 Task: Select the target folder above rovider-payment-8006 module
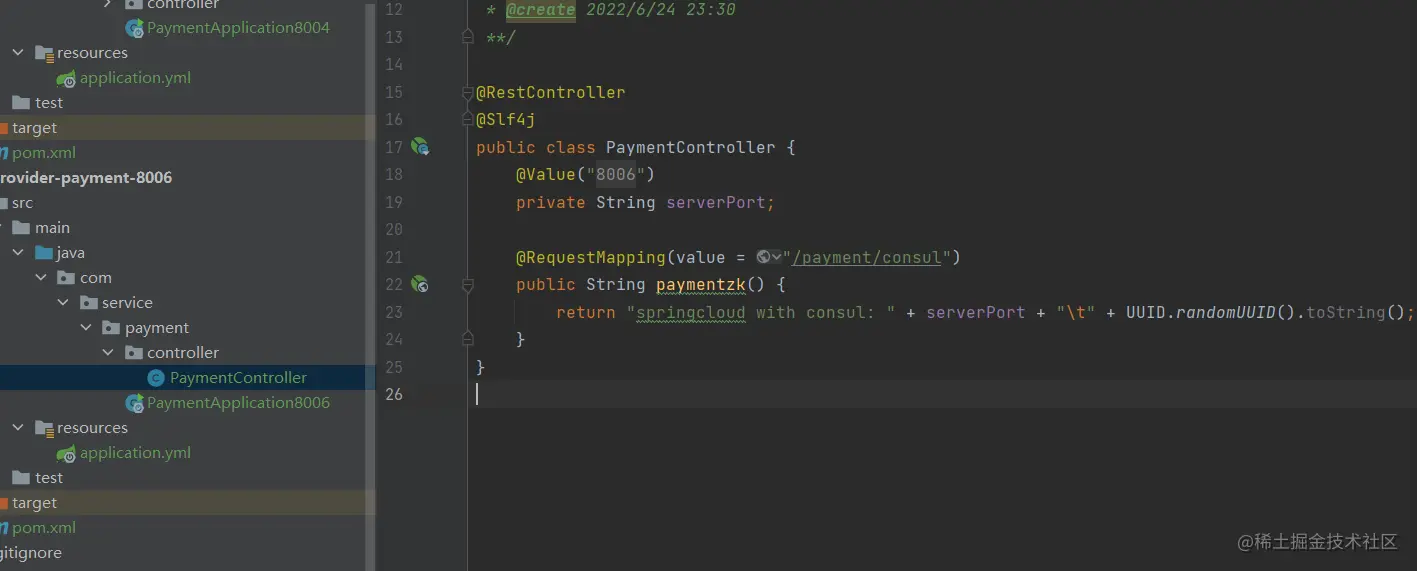34,128
